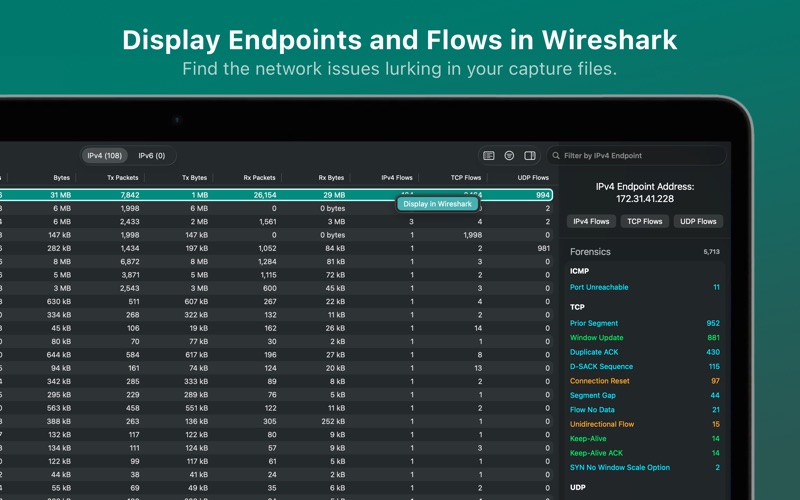
Task: Click the 334 kB Bytes cell
Action: (59, 315)
